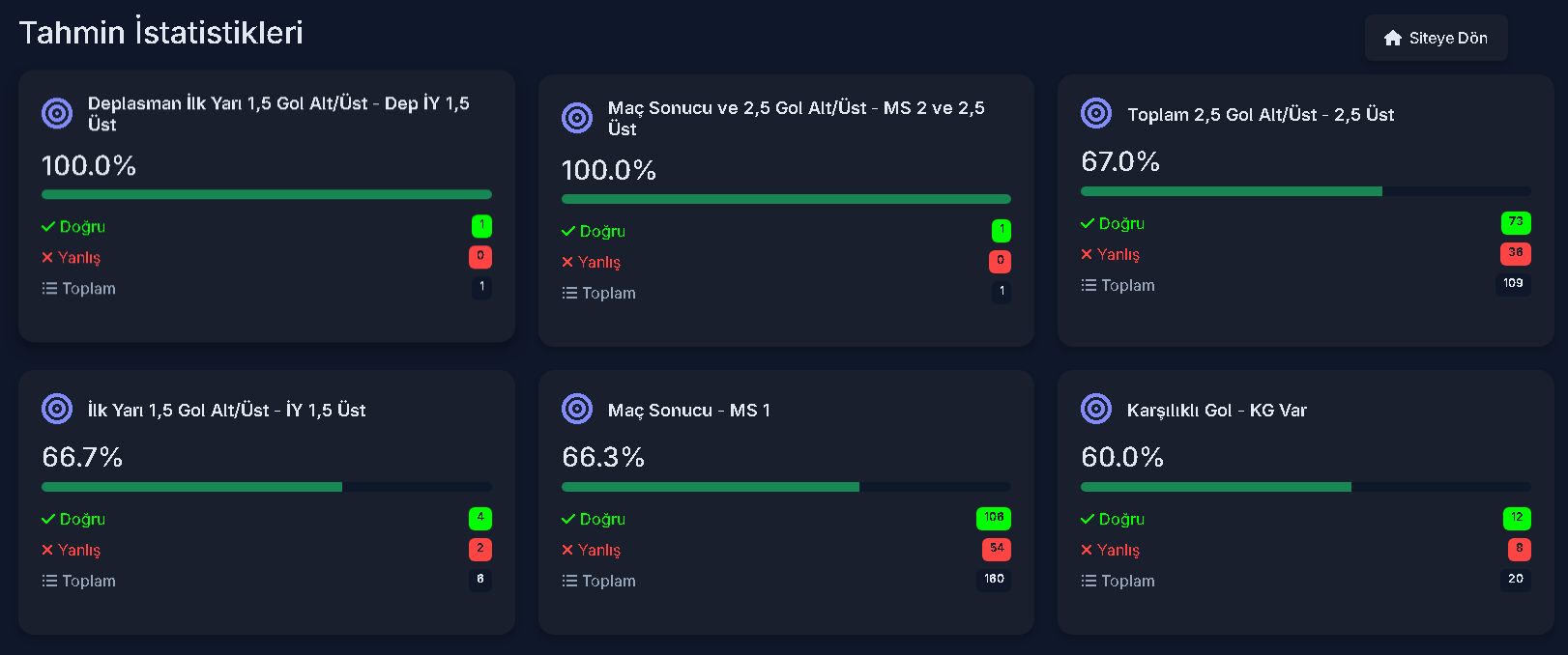
Task: Click the Maç Sonucu - MS 1 title
Action: [689, 410]
